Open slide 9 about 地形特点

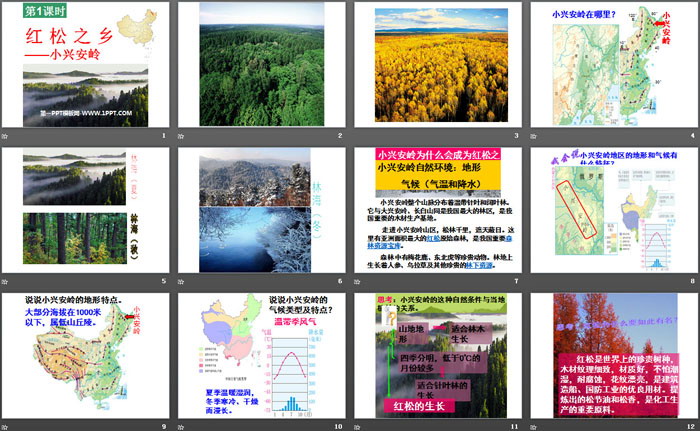tap(85, 356)
